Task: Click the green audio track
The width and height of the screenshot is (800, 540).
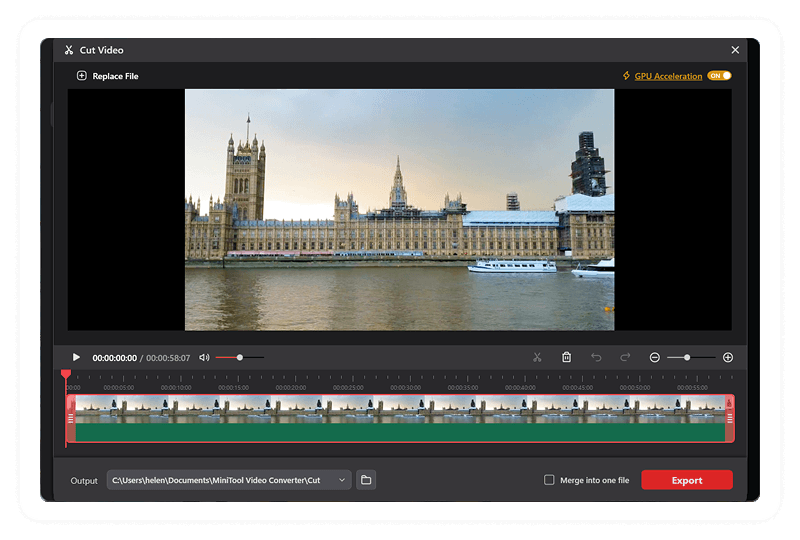Action: (401, 432)
